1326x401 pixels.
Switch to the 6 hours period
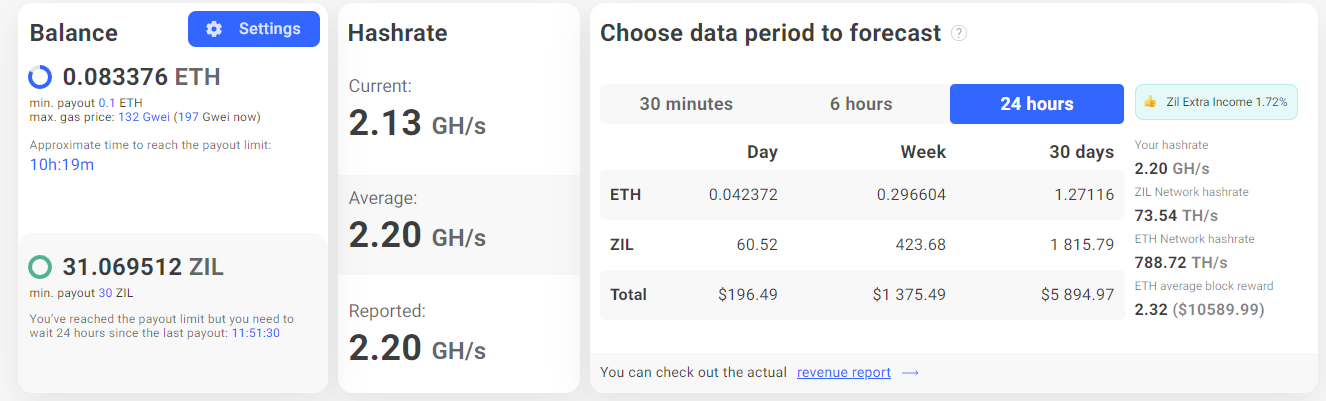861,104
